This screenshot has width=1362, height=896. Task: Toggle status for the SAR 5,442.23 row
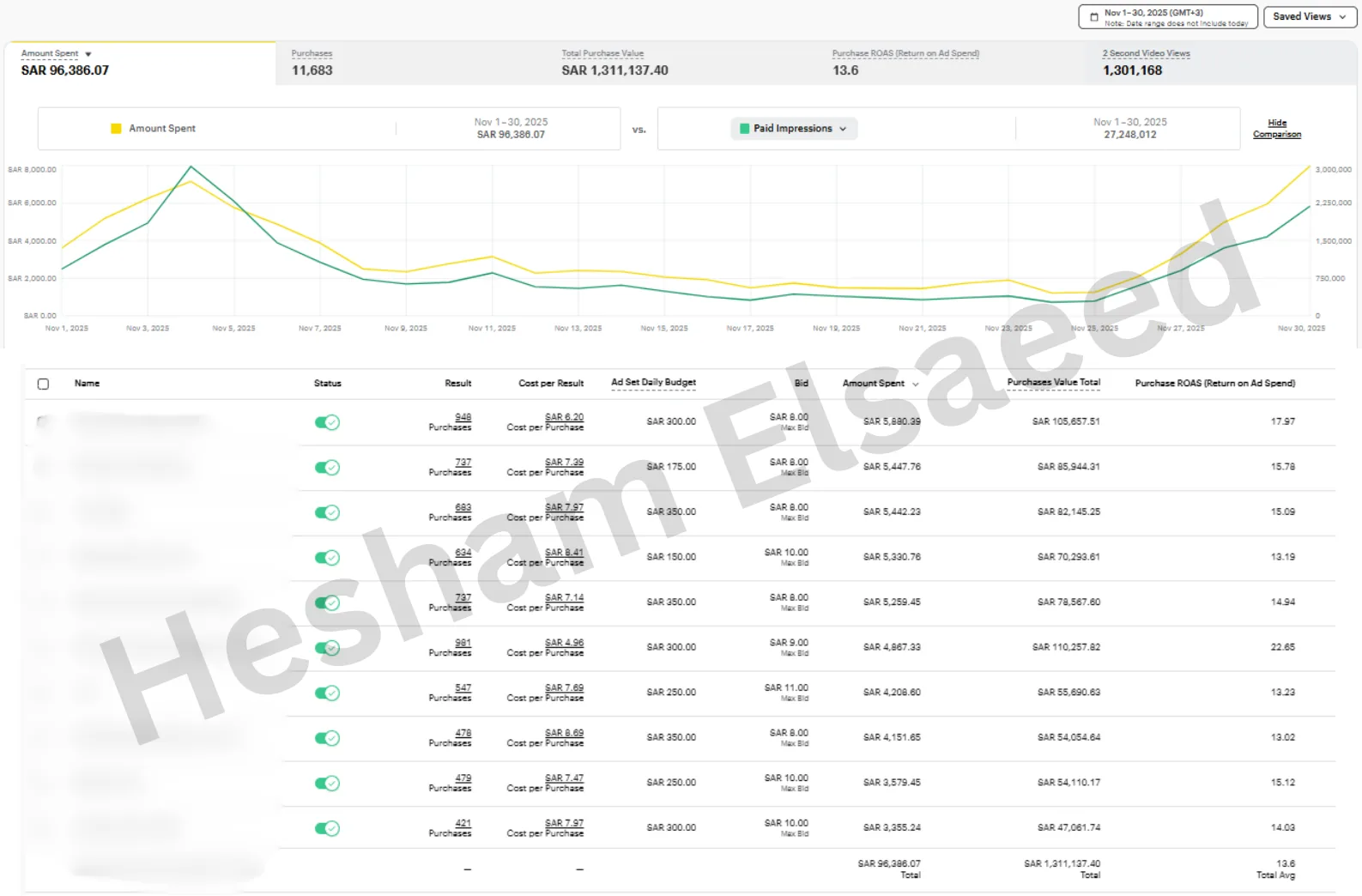[x=327, y=512]
